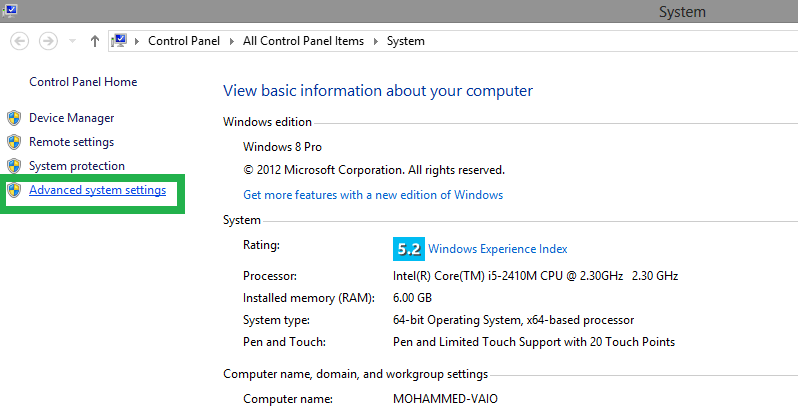798x411 pixels.
Task: Click the Pen and Limited Touch Support value
Action: (534, 342)
